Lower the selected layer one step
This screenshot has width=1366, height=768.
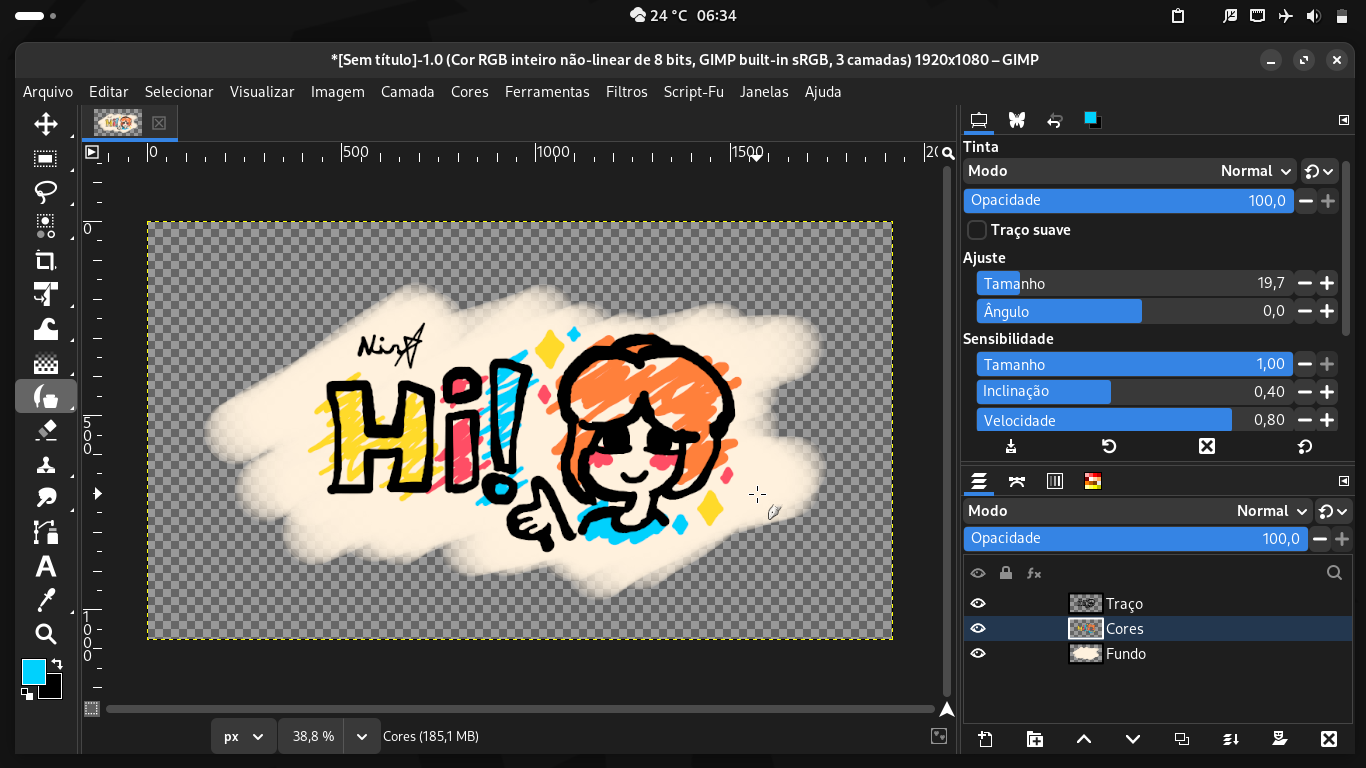[1133, 739]
